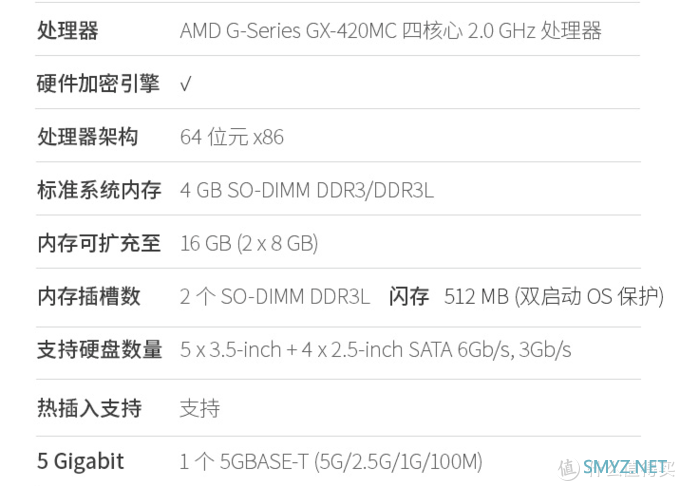Select the 4 GB SO-DIMM DDR3/DDR3L text
The image size is (680, 486).
[x=307, y=190]
